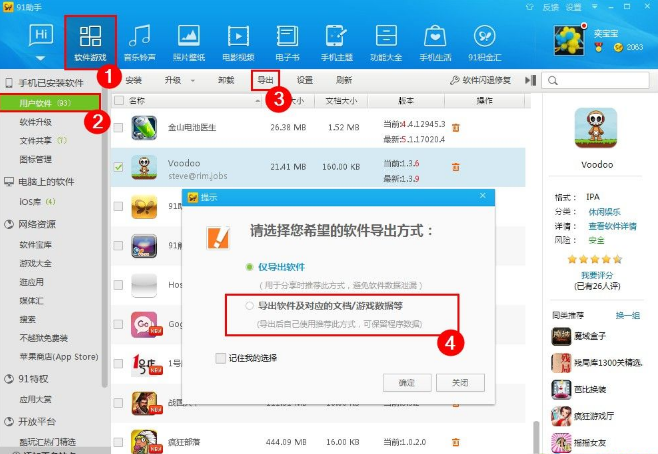The height and width of the screenshot is (454, 658).
Task: Open the 查看软件详情 link
Action: (x=614, y=226)
